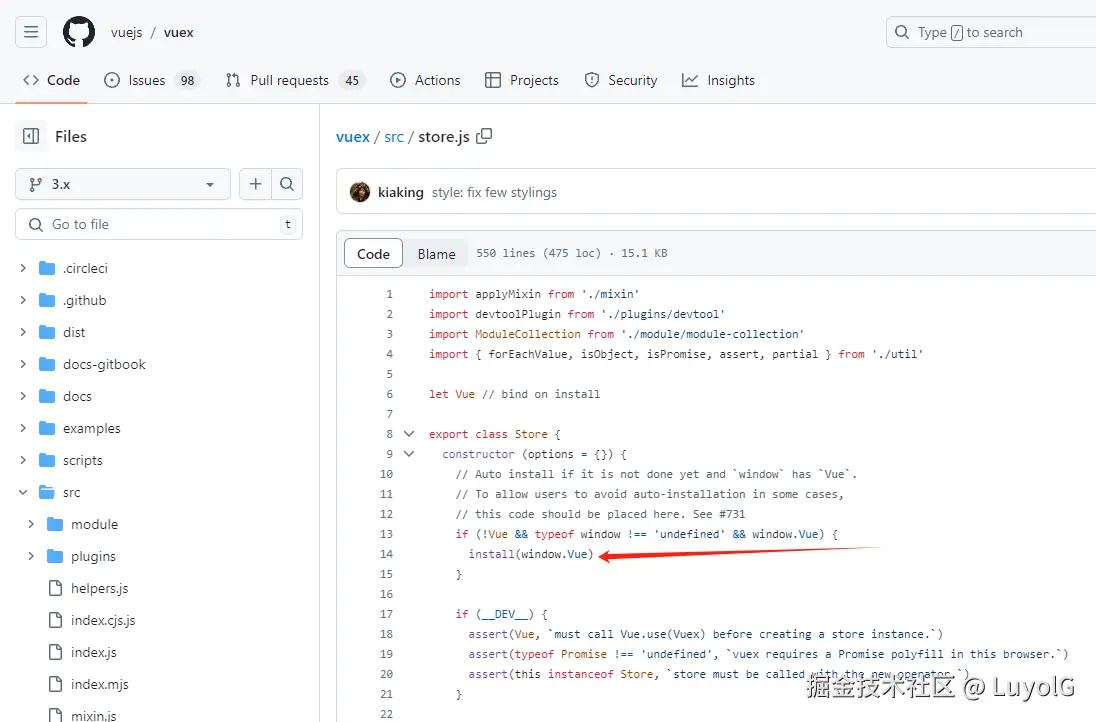The width and height of the screenshot is (1096, 722).
Task: Open commit 'style: fix few stylings'
Action: click(494, 192)
